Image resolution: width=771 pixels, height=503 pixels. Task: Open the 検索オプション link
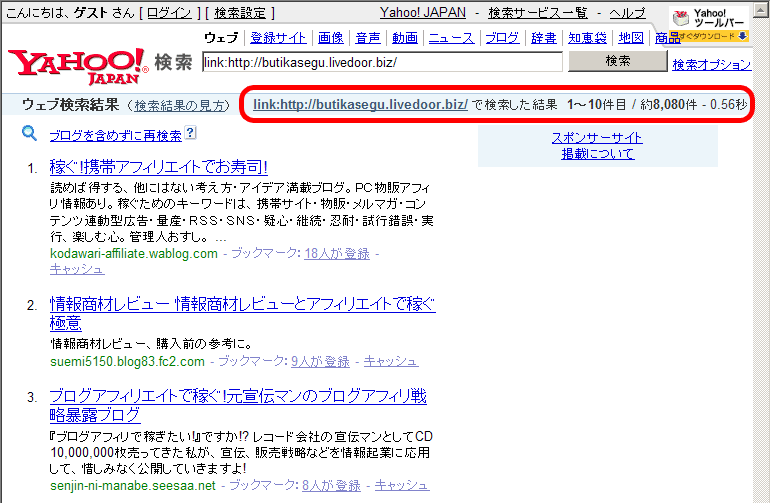tap(712, 64)
